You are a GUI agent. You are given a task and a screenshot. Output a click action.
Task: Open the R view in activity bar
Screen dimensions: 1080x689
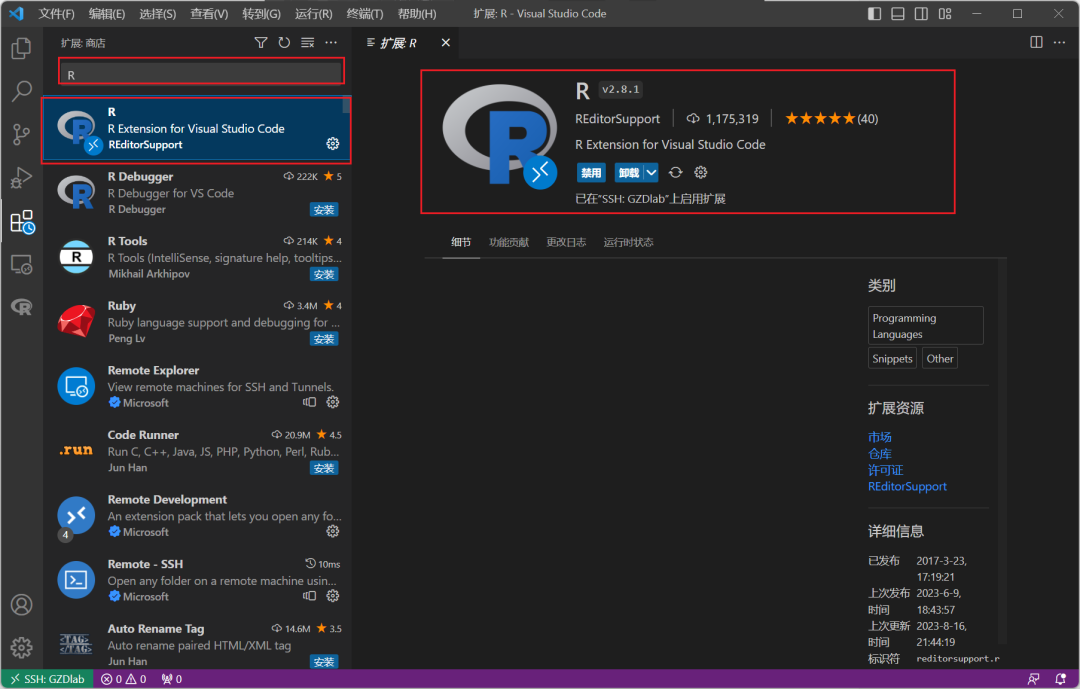(x=21, y=307)
